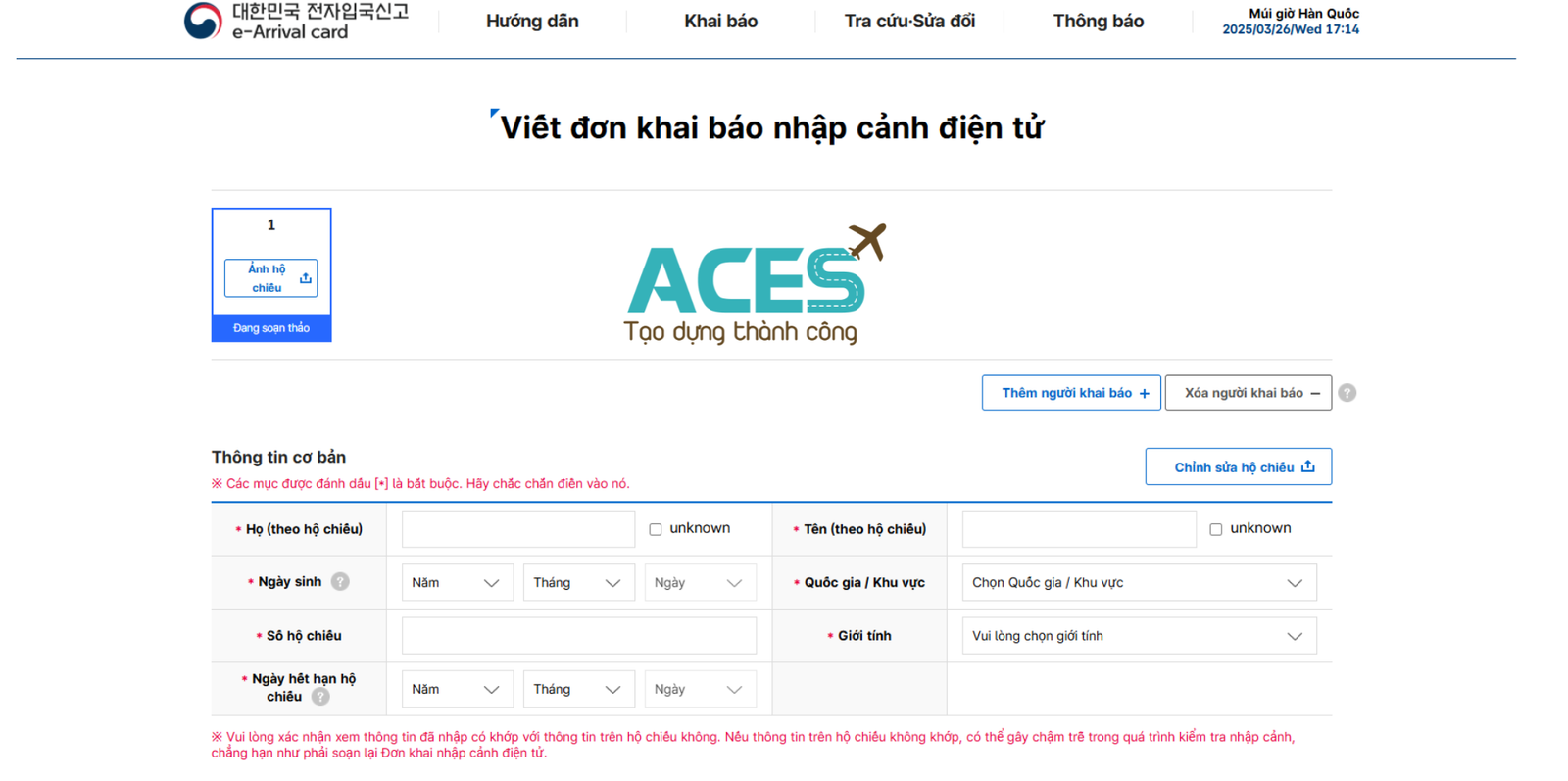
Task: Open the birth year Năm dropdown
Action: 457,583
